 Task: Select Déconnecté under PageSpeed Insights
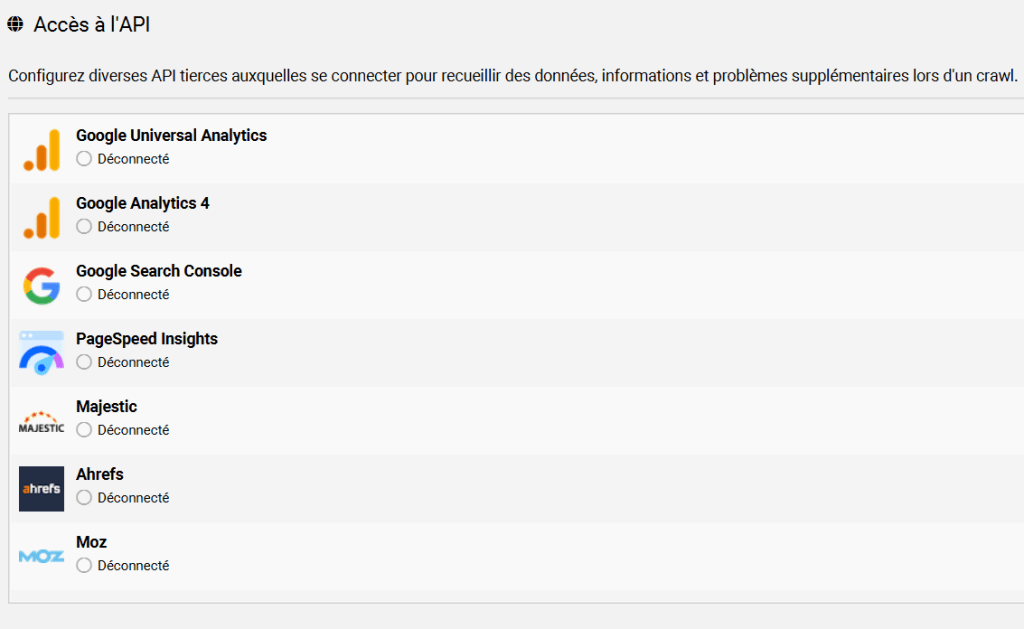coord(84,362)
